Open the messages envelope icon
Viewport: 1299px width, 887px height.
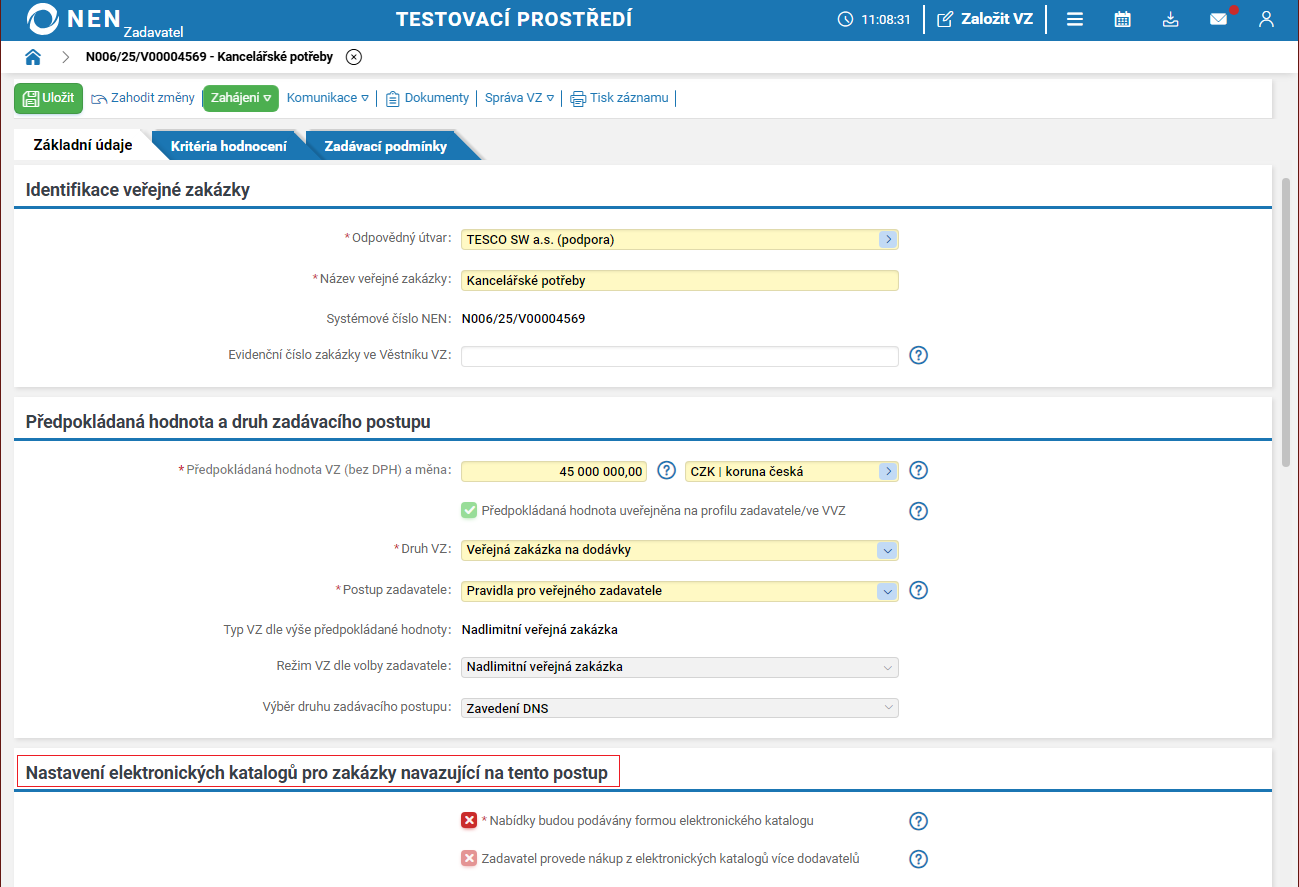pos(1218,19)
